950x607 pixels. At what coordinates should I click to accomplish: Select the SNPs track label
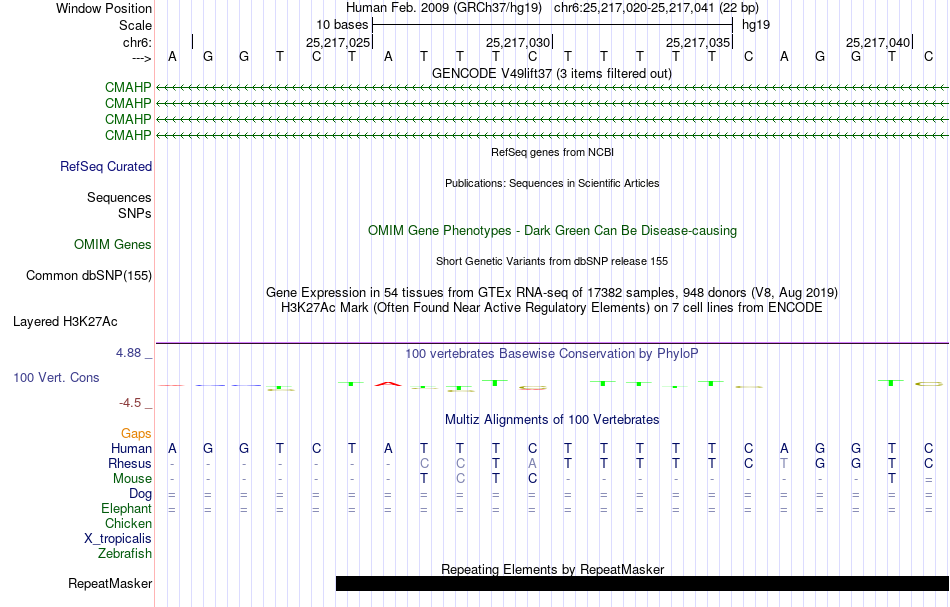[x=135, y=213]
